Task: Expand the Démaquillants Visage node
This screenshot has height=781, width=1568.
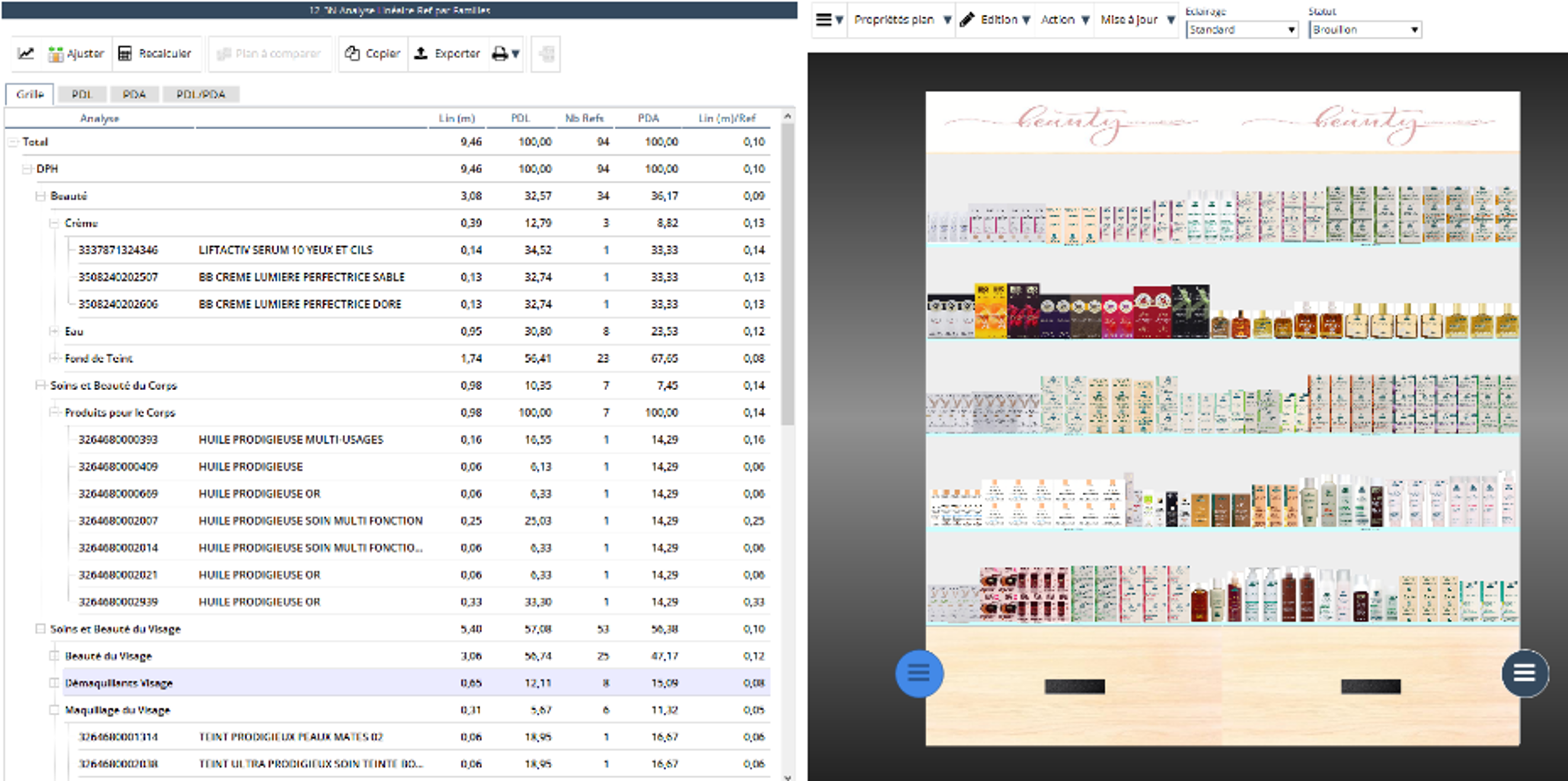Action: (x=54, y=683)
